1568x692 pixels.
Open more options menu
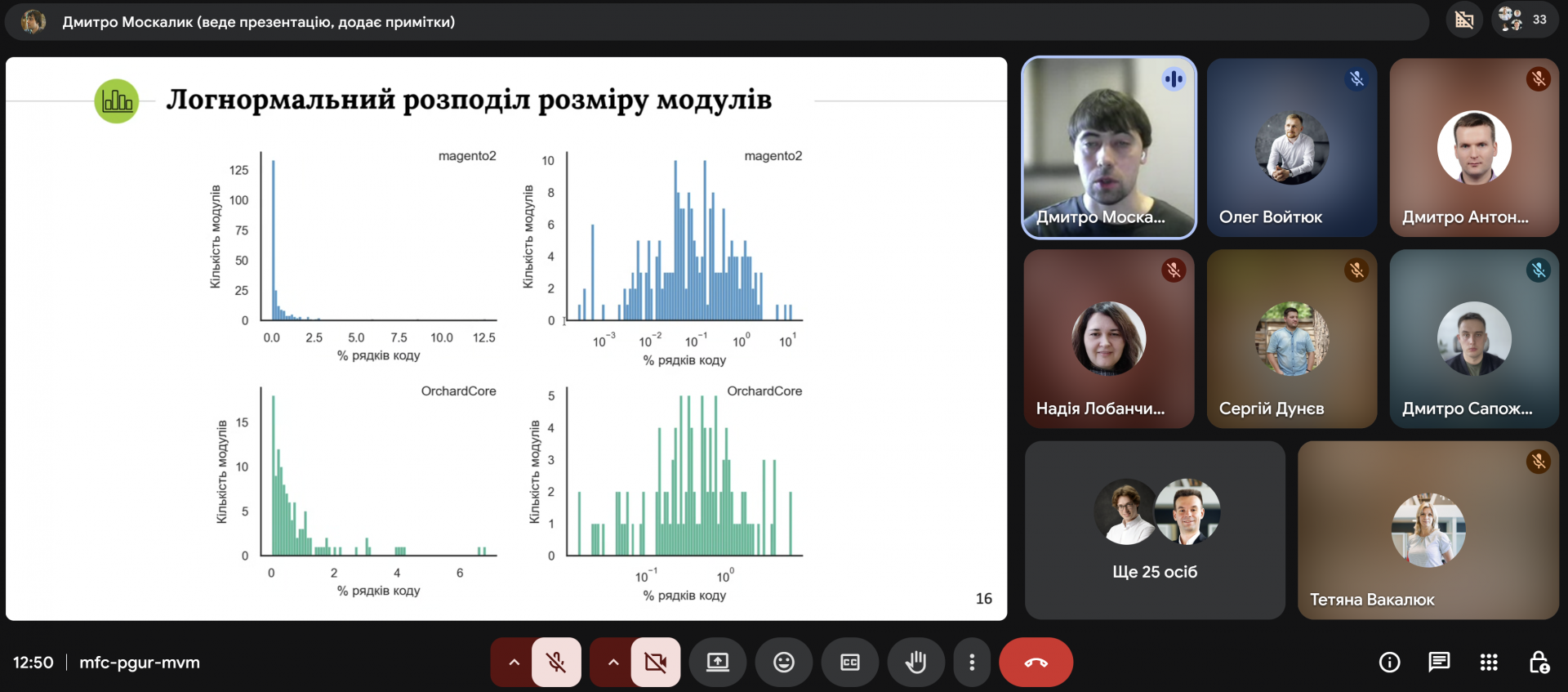(972, 662)
